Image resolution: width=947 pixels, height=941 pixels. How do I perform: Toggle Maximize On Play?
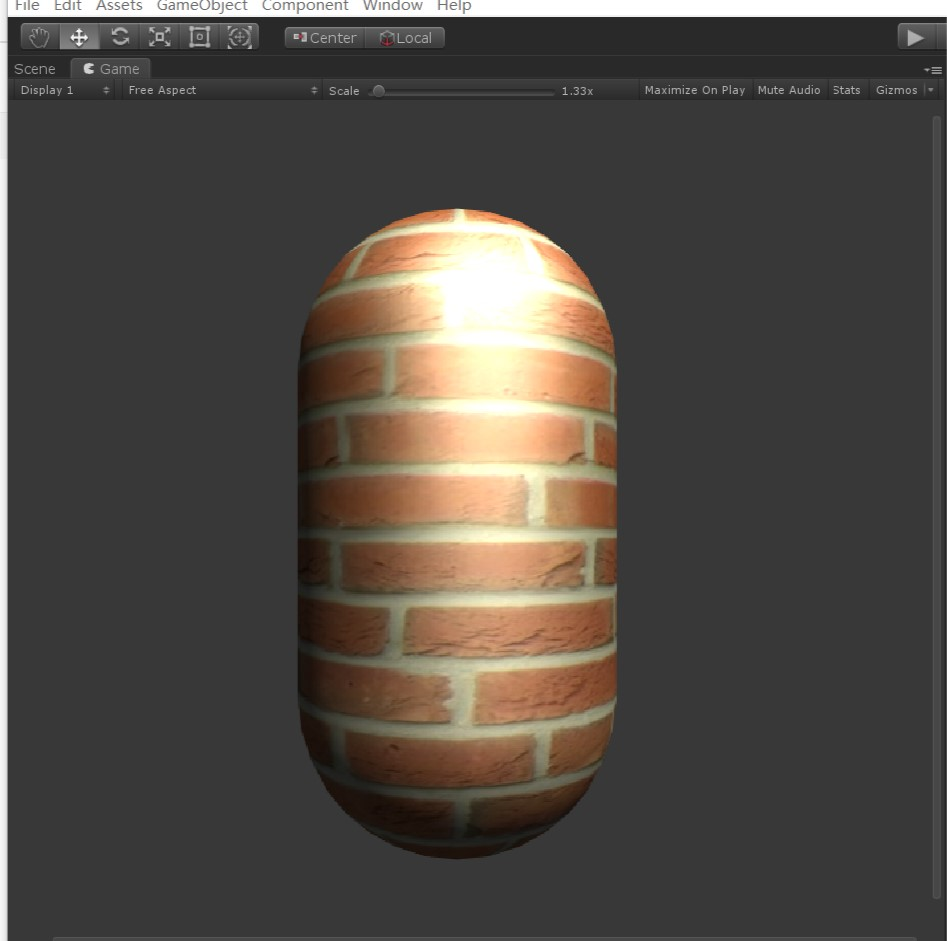pyautogui.click(x=694, y=89)
